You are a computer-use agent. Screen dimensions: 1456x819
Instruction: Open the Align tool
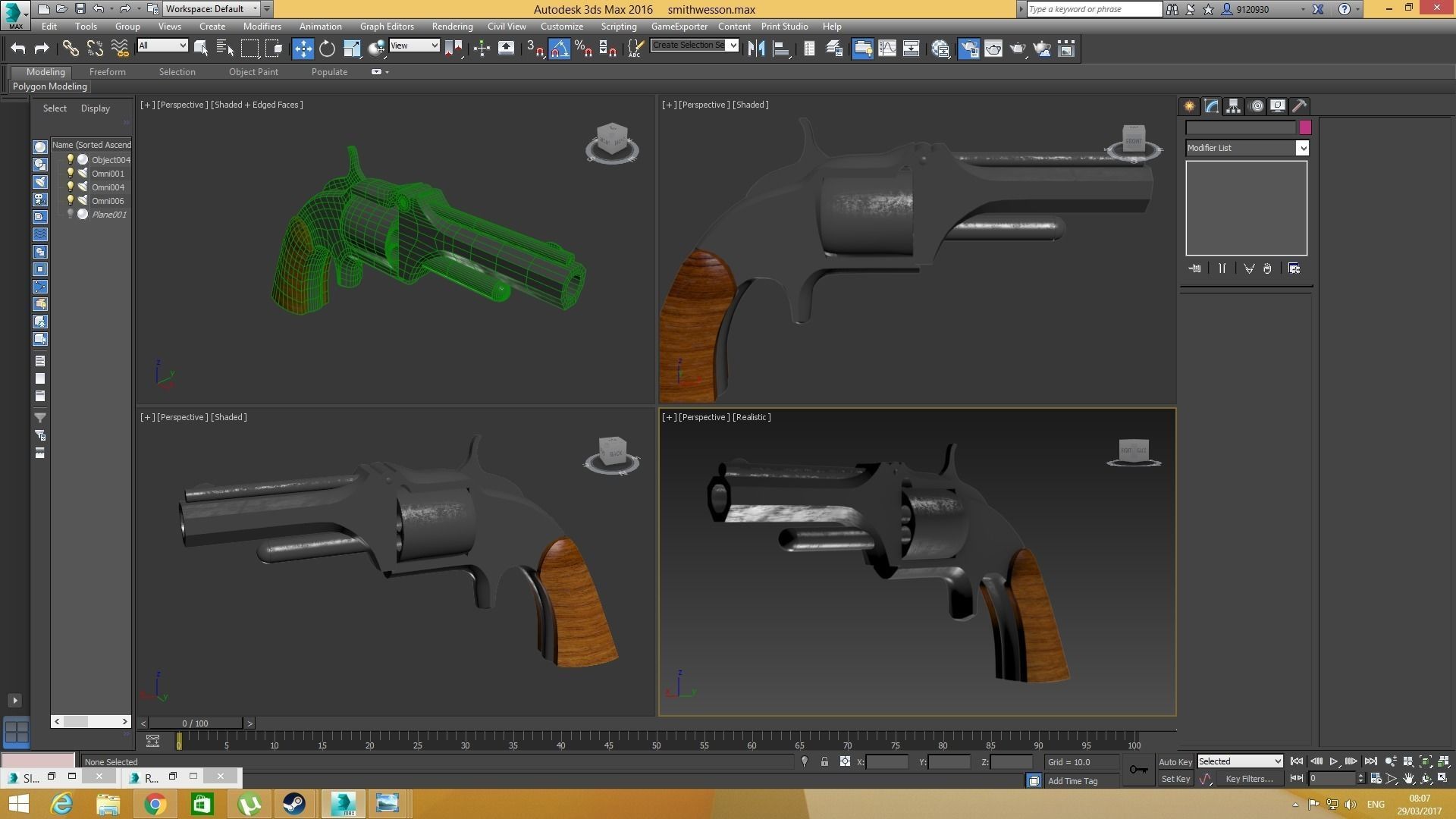point(781,49)
